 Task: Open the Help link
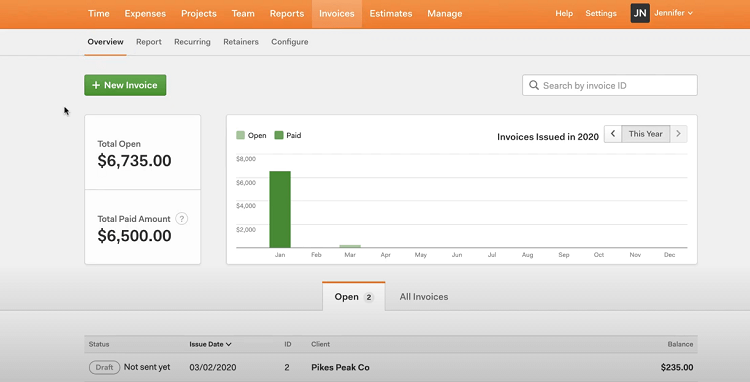click(x=564, y=13)
